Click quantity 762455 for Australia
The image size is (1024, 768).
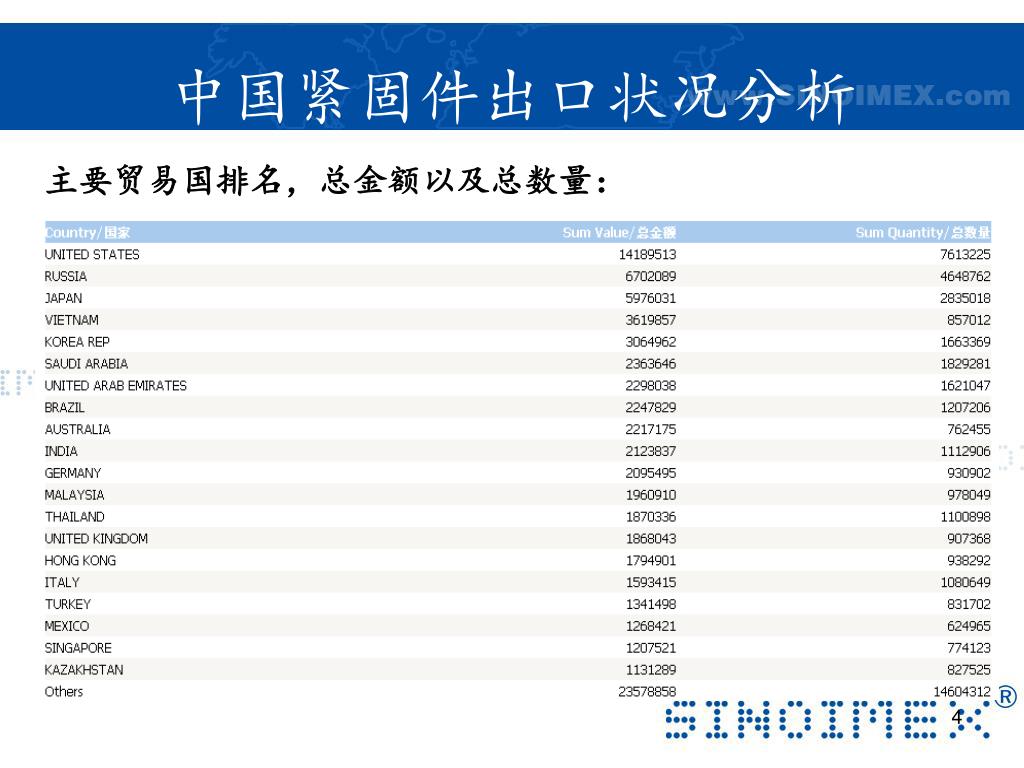coord(969,430)
